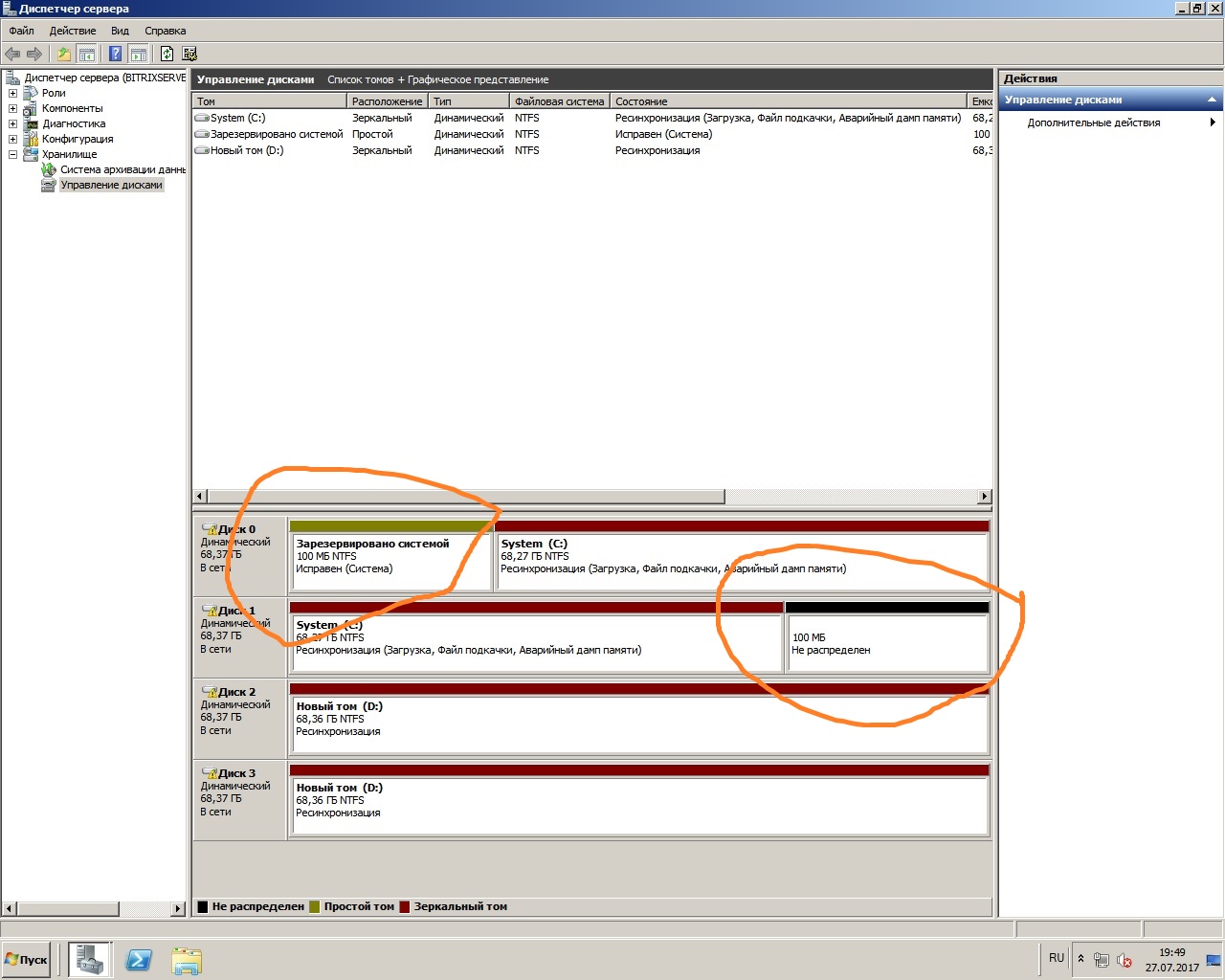1225x980 pixels.
Task: Toggle the action pane show/hide icon
Action: click(x=138, y=54)
